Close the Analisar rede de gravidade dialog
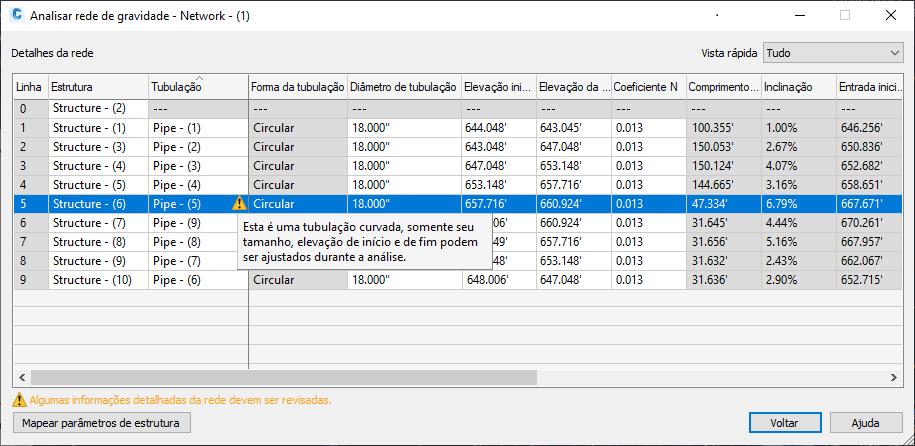The image size is (915, 446). point(890,16)
